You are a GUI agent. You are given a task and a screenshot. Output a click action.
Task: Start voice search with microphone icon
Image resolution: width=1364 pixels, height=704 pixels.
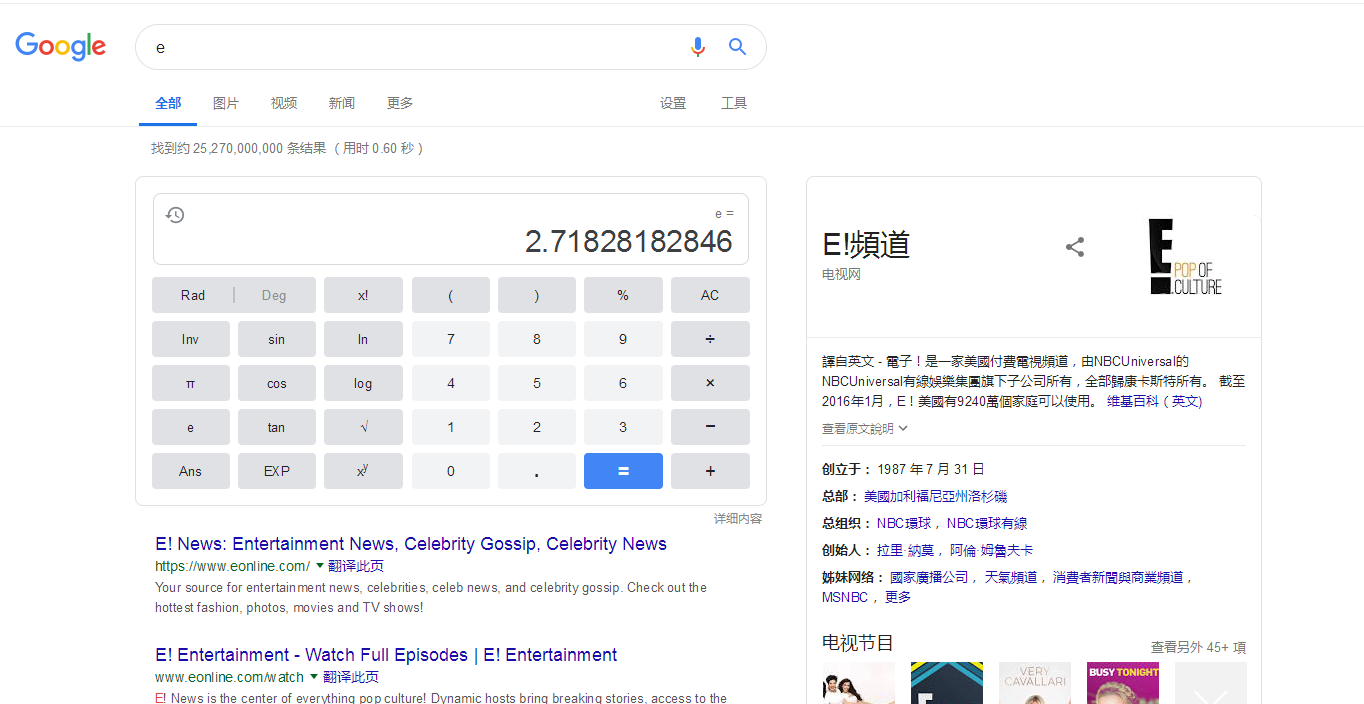698,47
